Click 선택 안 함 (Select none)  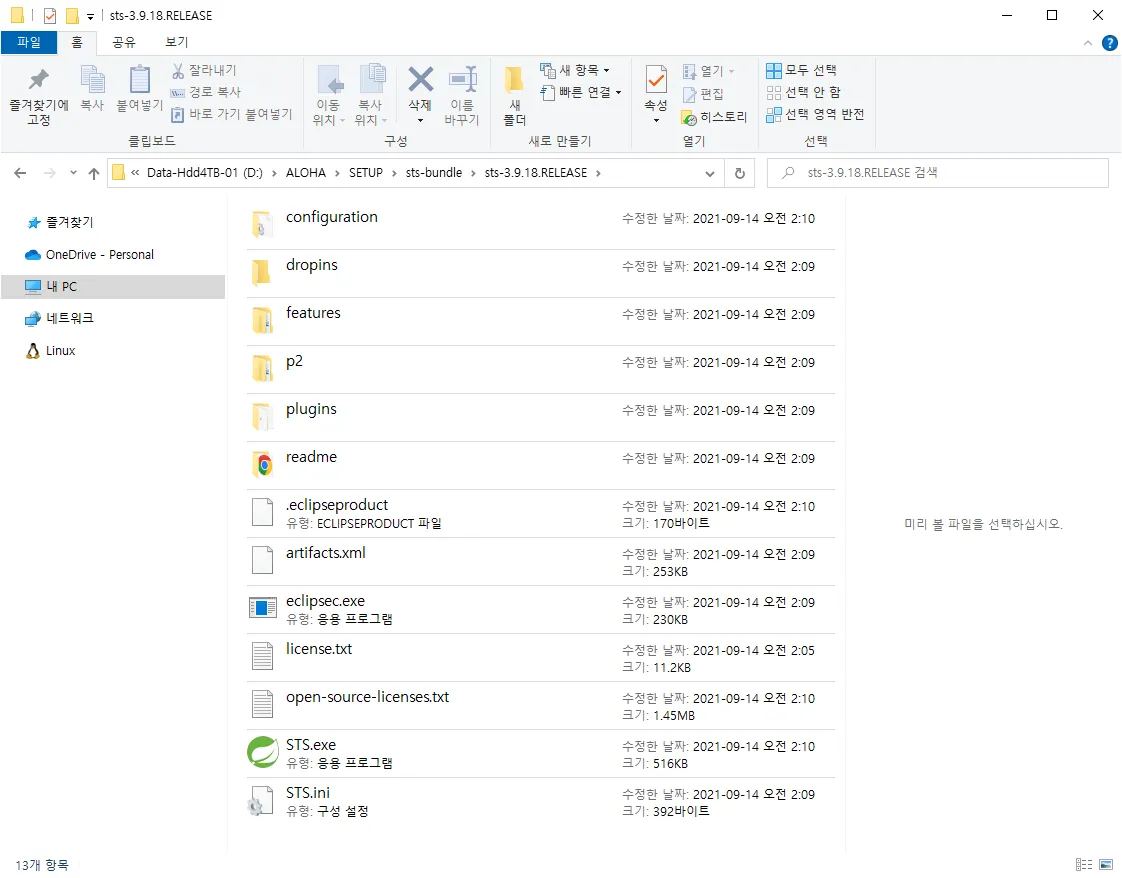[x=804, y=92]
